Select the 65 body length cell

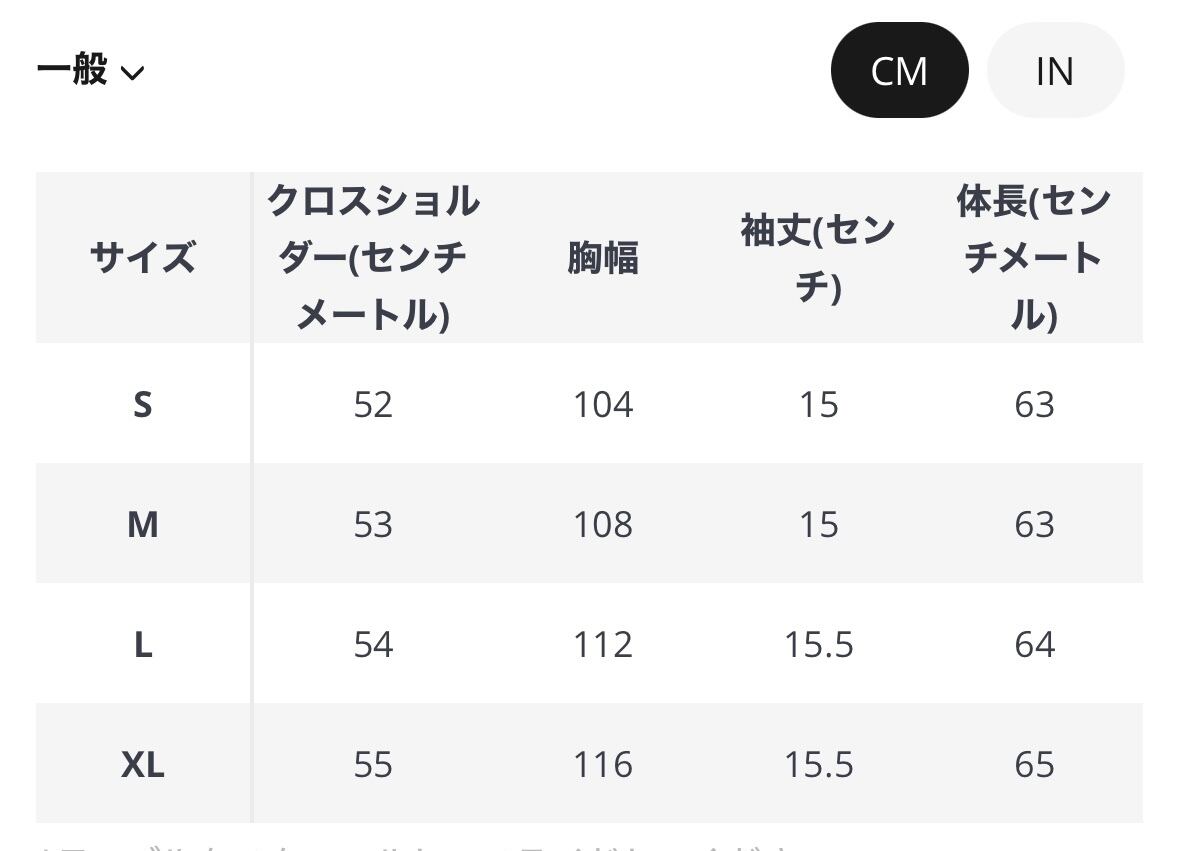coord(1034,764)
